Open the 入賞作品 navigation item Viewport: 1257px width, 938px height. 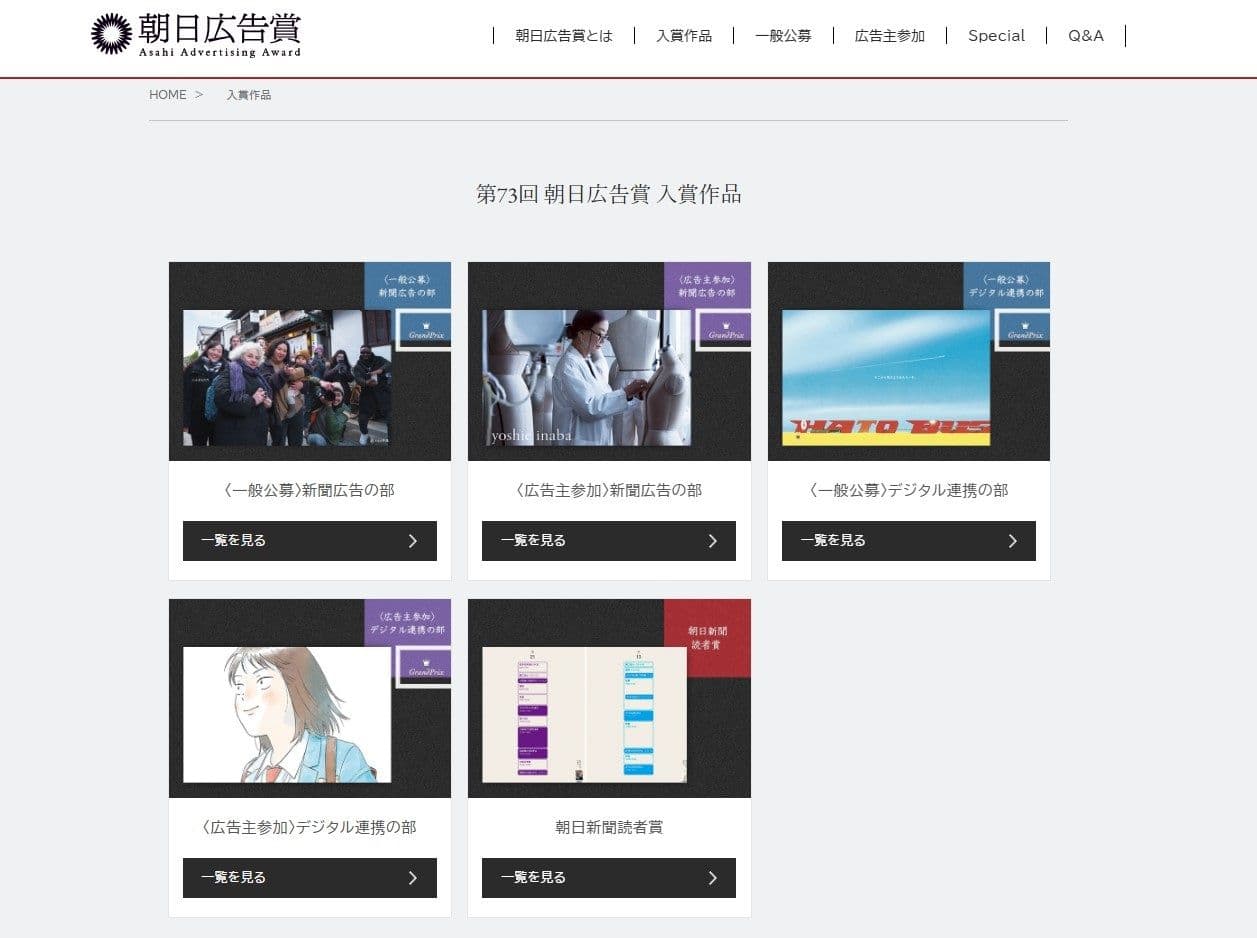[x=684, y=36]
